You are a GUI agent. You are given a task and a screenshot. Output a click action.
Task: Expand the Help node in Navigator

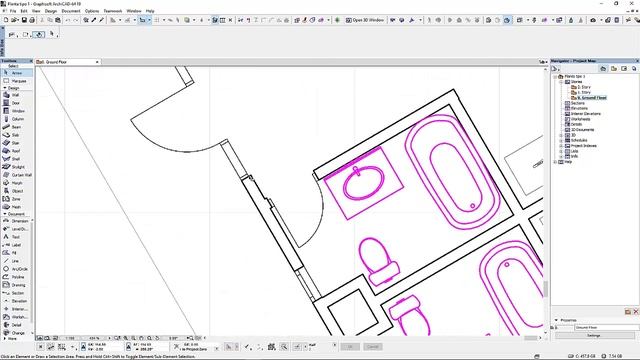[555, 162]
